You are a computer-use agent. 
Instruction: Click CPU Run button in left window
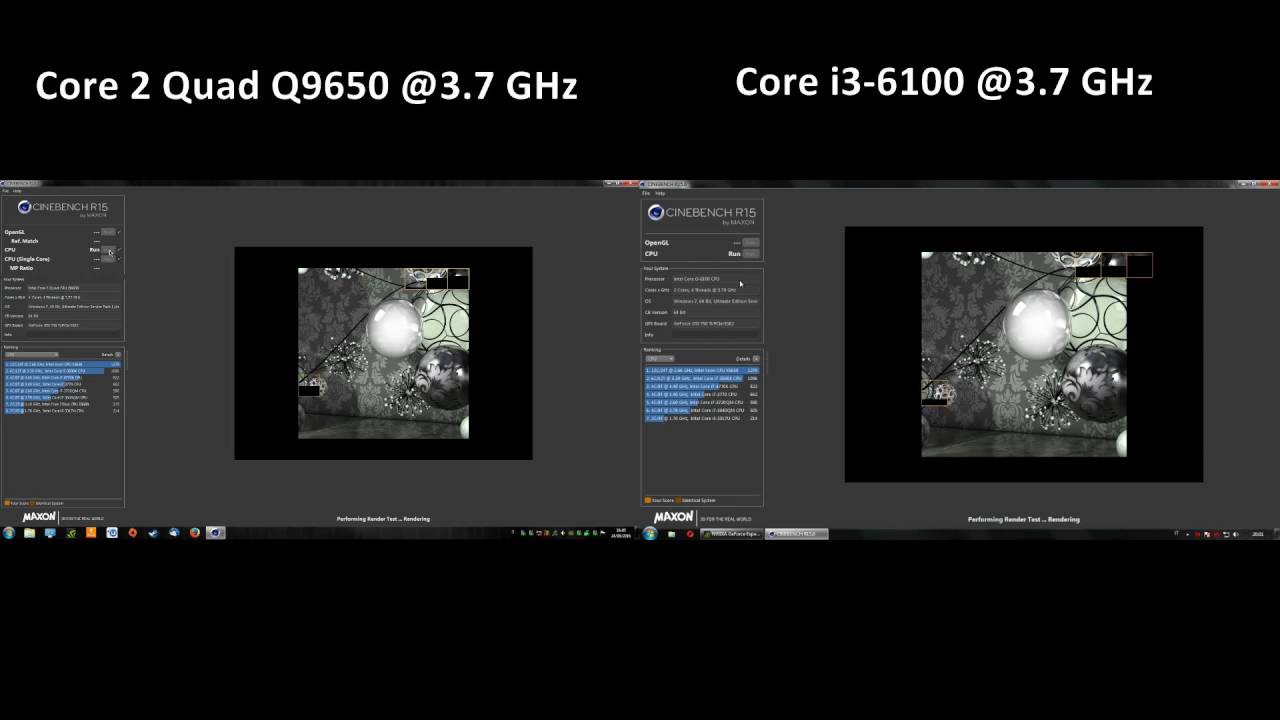(108, 250)
